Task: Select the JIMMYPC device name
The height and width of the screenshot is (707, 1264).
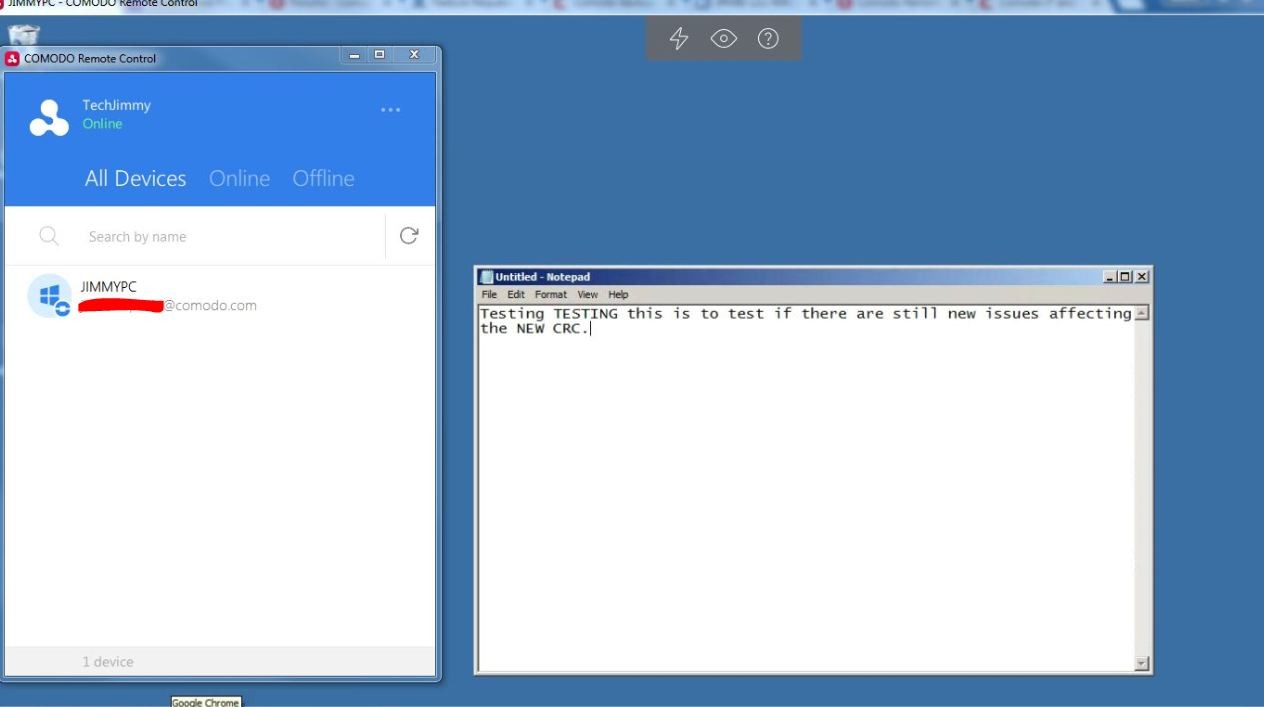Action: click(x=108, y=287)
